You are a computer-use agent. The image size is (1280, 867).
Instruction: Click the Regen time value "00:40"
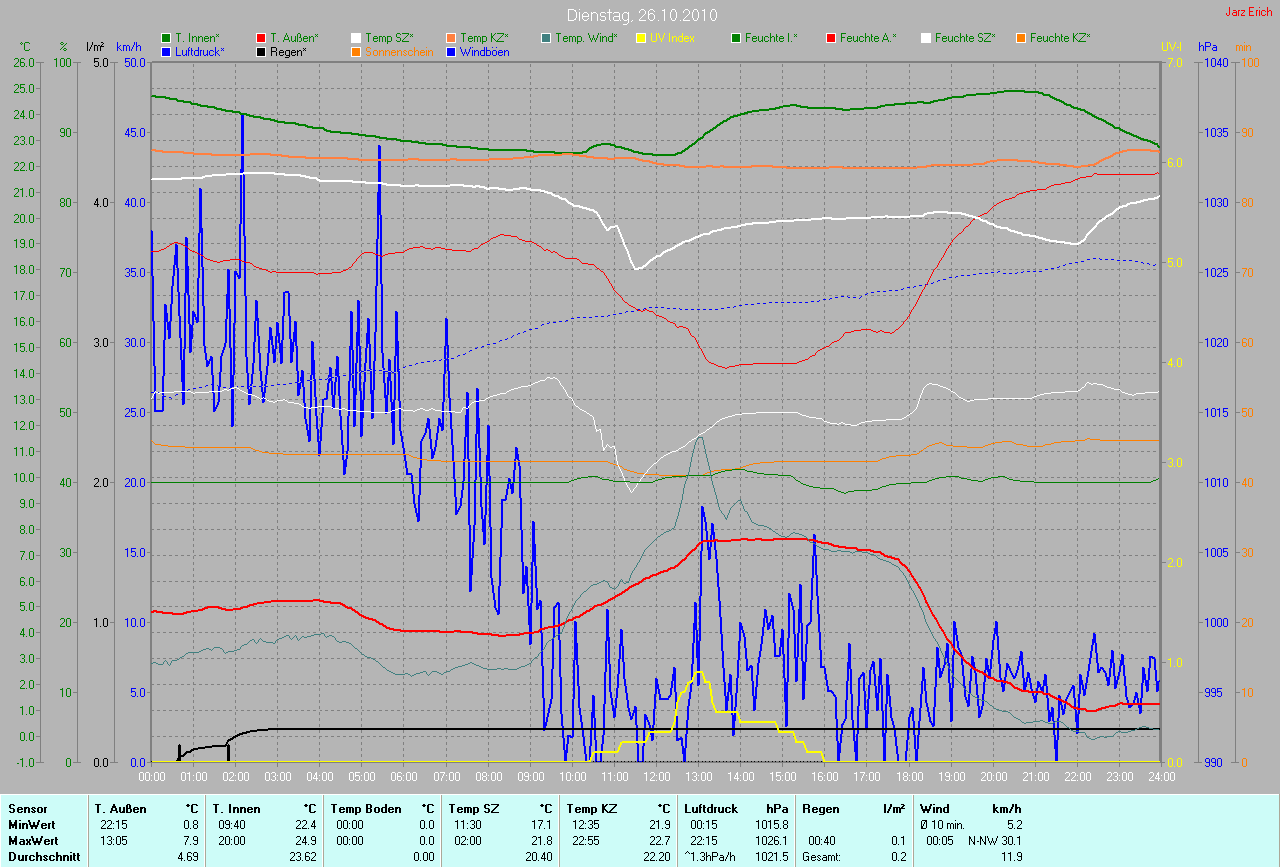pos(822,840)
